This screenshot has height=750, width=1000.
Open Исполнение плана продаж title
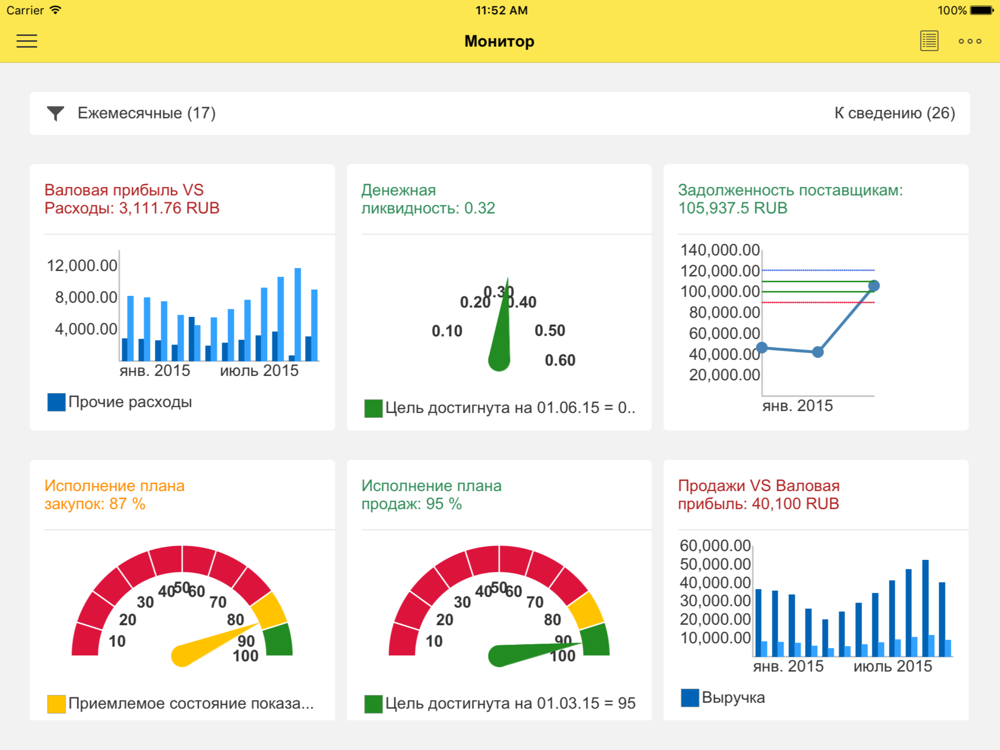coord(431,495)
